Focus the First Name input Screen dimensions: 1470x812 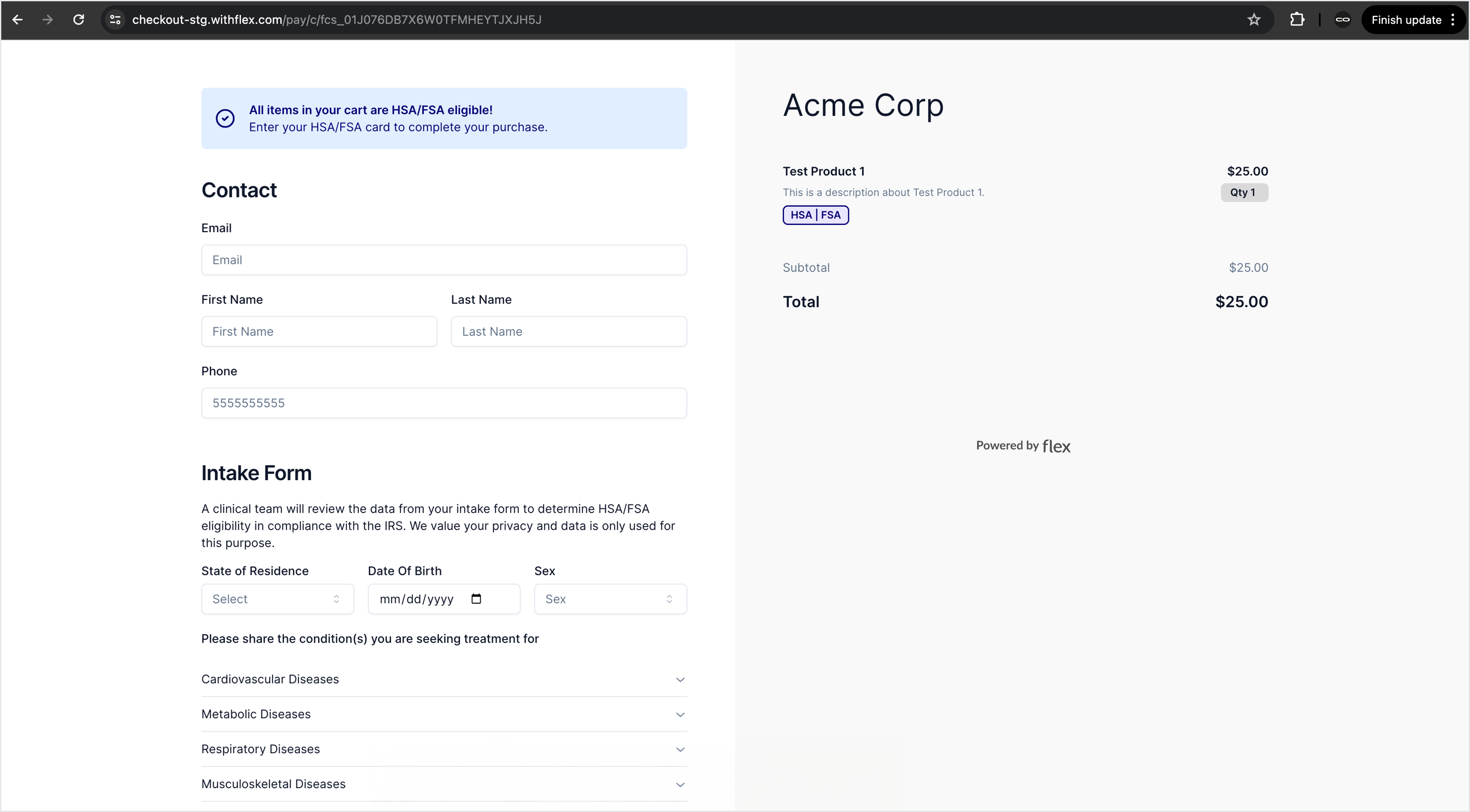coord(319,331)
